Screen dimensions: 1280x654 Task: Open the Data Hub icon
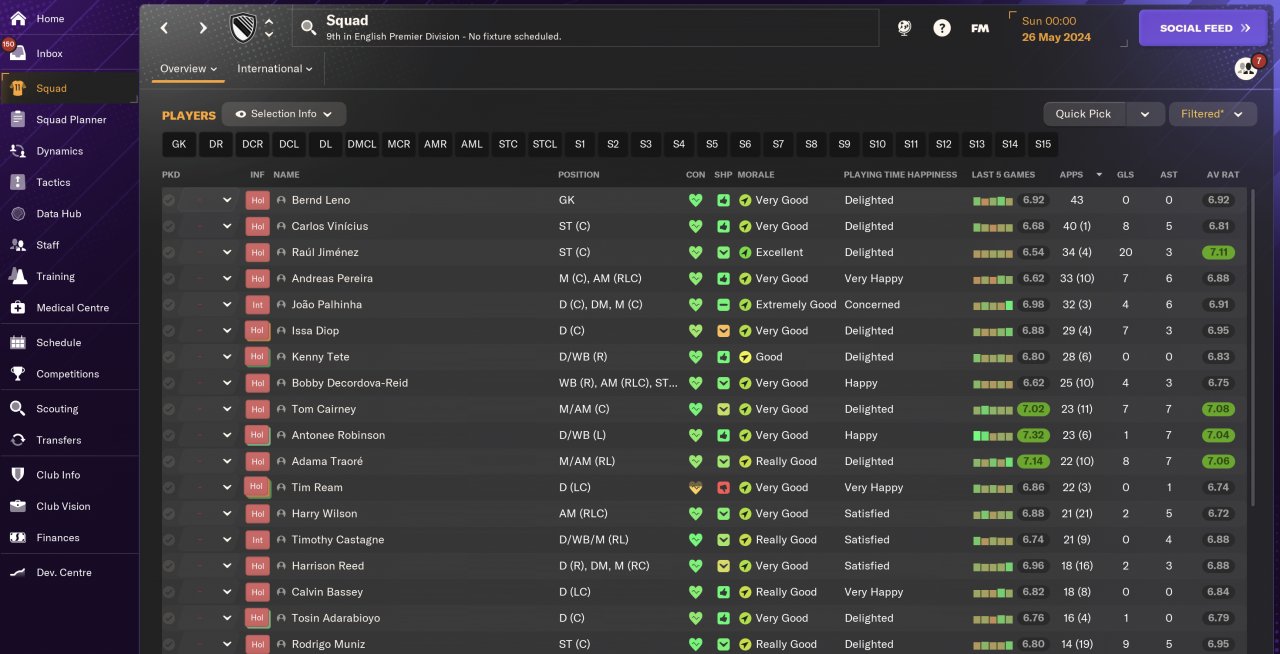(x=18, y=213)
